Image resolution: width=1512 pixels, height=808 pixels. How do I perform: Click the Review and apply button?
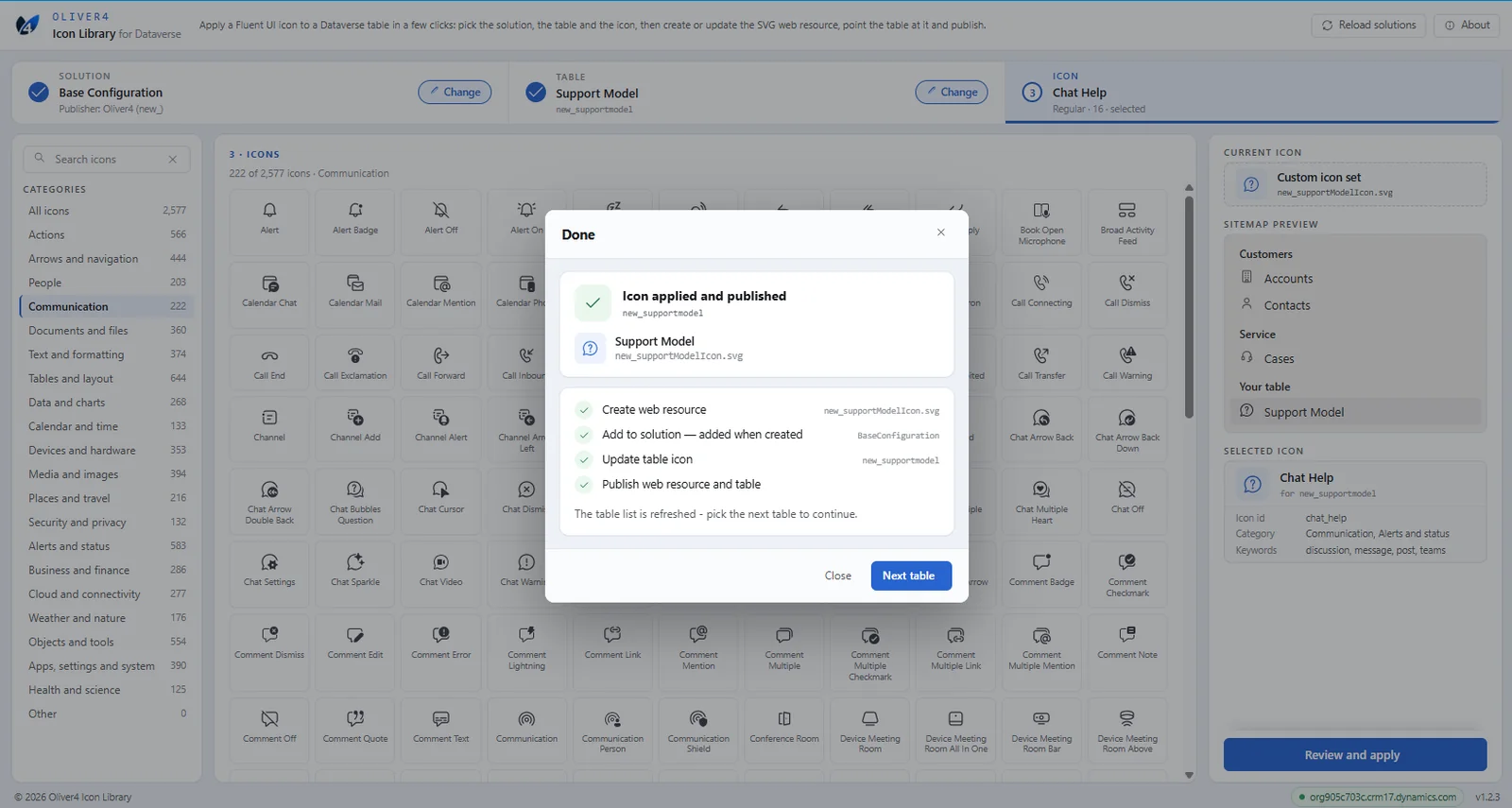click(x=1355, y=755)
